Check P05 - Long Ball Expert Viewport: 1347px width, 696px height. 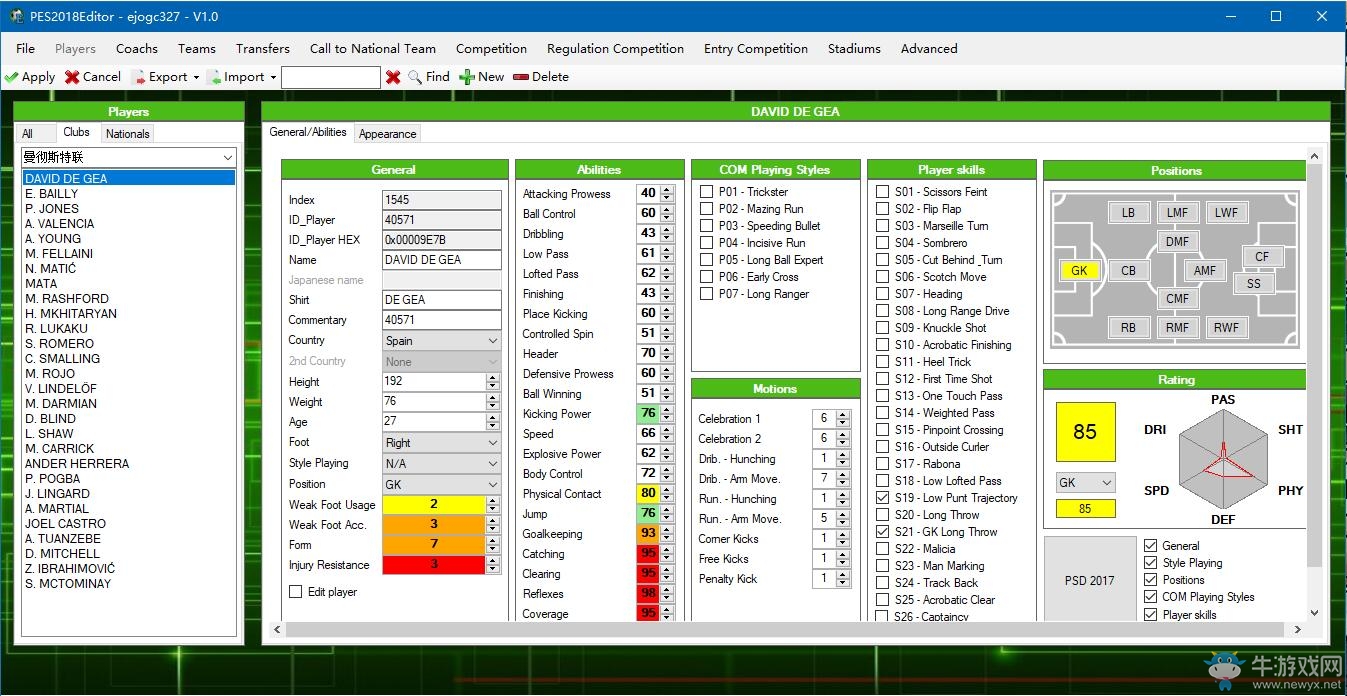[x=706, y=260]
